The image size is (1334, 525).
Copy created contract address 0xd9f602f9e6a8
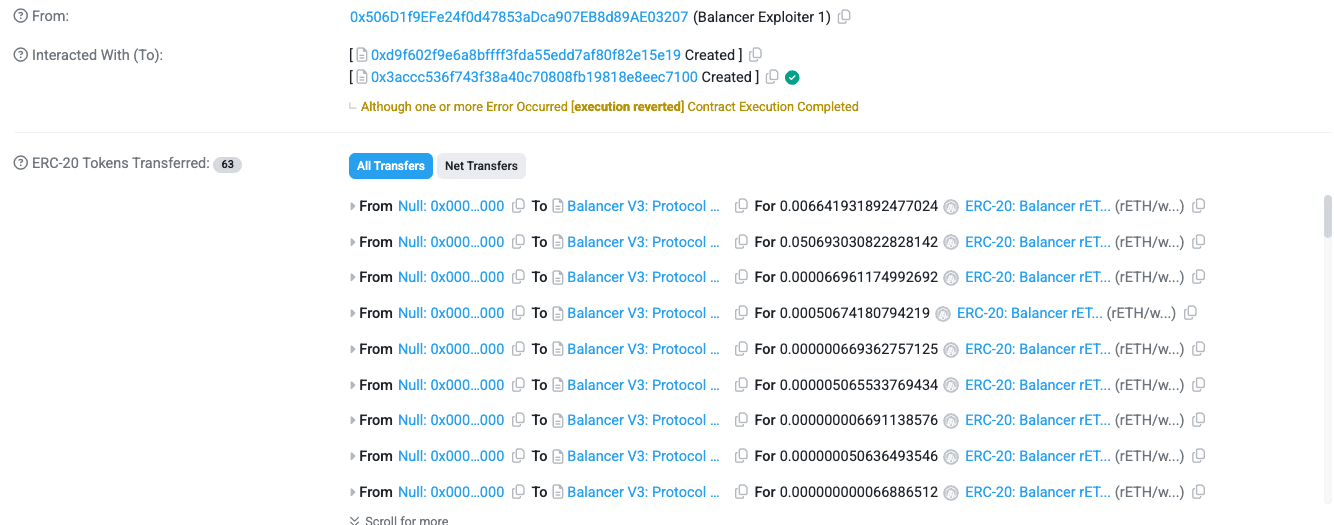coord(756,55)
